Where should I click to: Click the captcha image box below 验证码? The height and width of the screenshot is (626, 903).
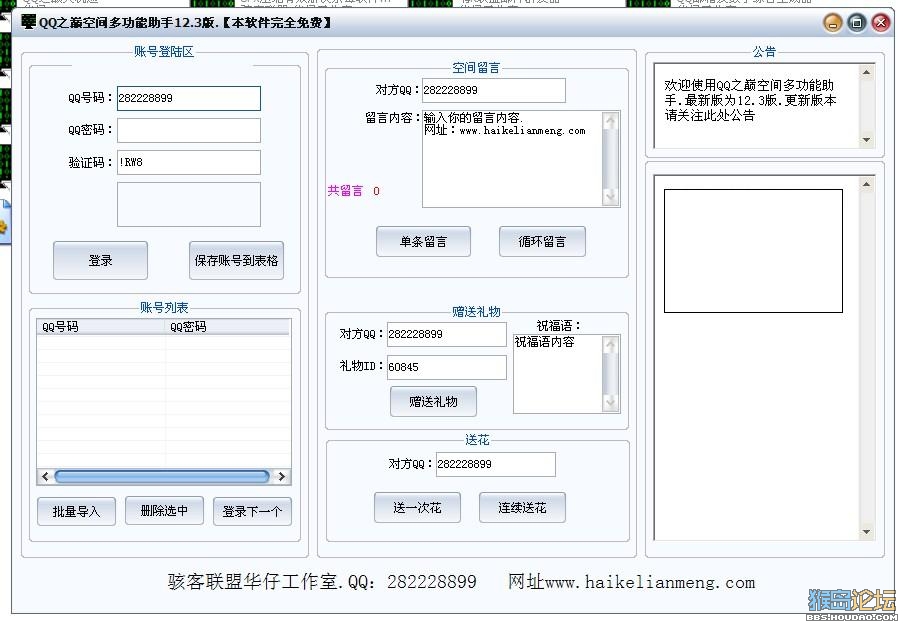pyautogui.click(x=189, y=204)
